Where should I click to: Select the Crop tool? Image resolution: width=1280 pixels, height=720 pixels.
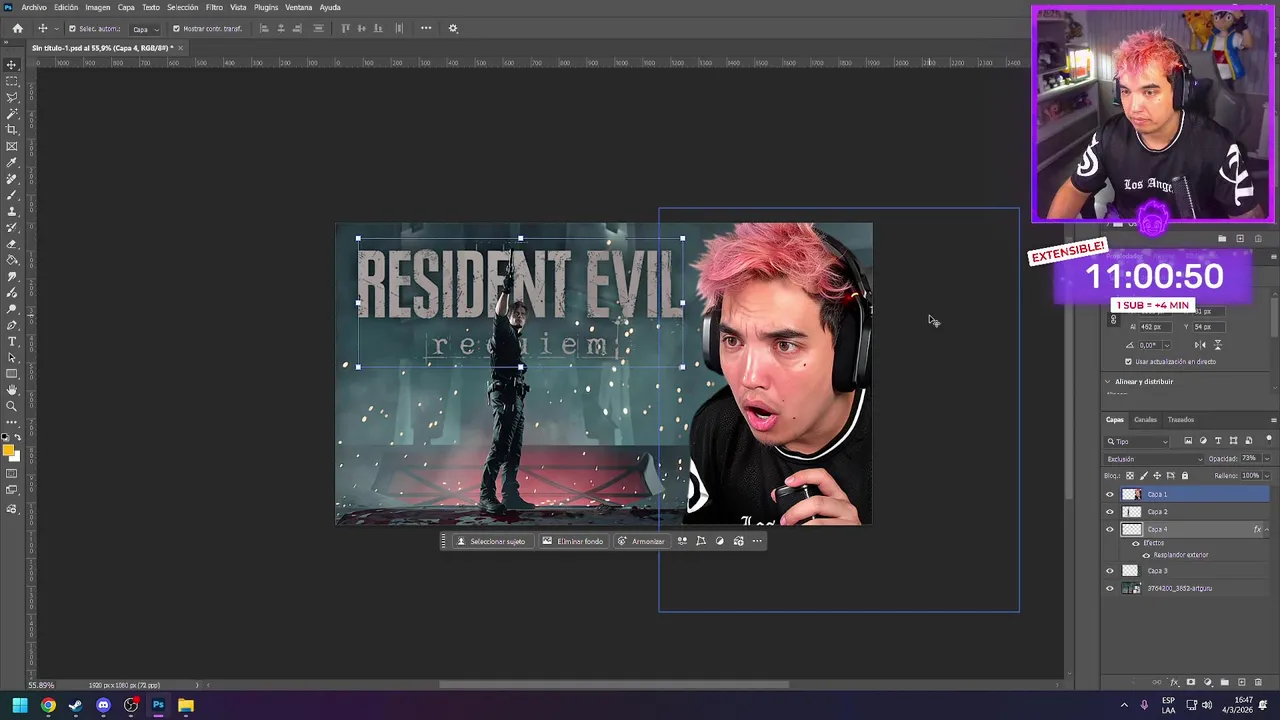coord(12,130)
